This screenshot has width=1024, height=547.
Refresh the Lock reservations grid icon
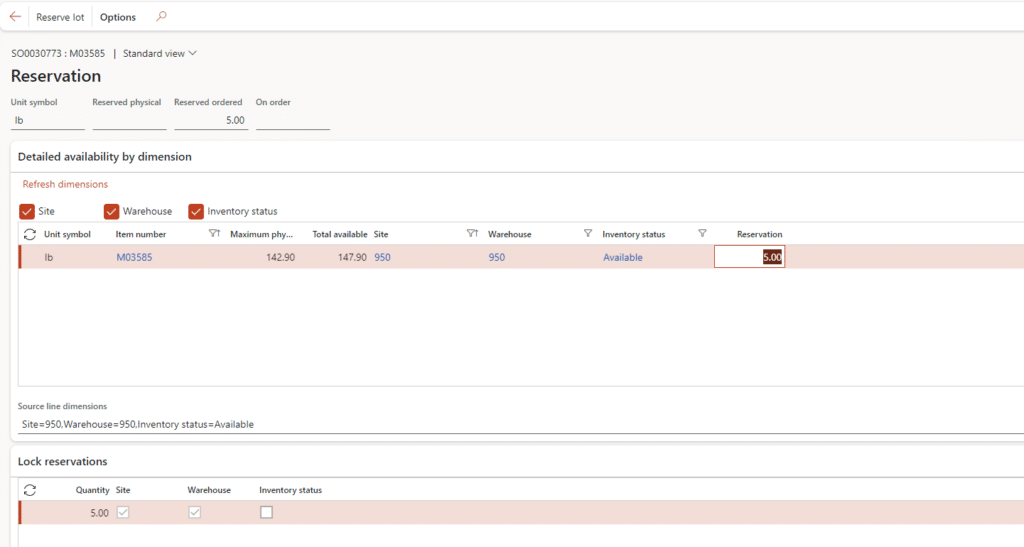[x=29, y=490]
